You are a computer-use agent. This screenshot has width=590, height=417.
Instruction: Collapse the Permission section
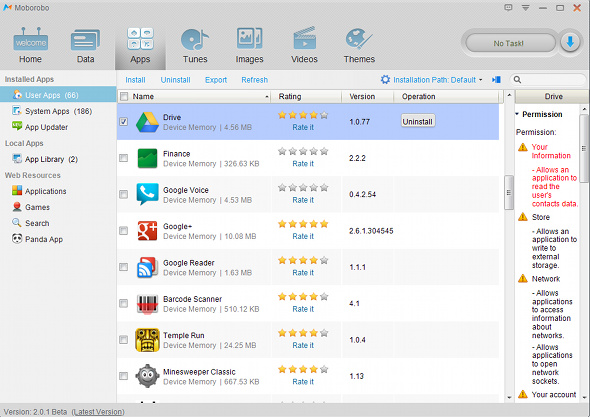click(517, 114)
